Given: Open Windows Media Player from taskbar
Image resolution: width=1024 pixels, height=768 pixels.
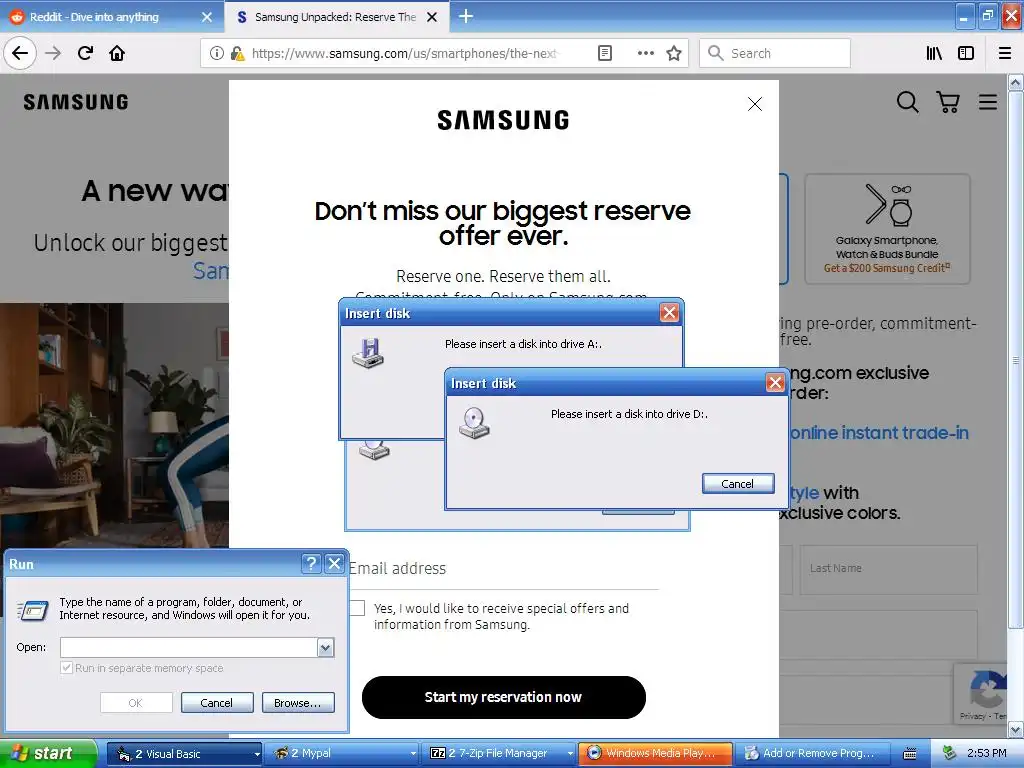Looking at the screenshot, I should (x=656, y=754).
